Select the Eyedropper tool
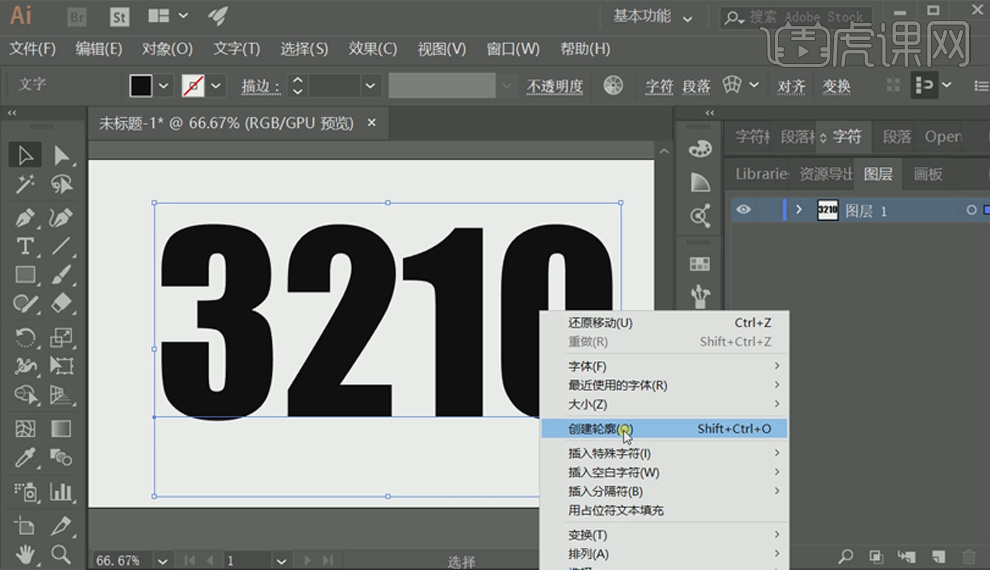 click(26, 458)
